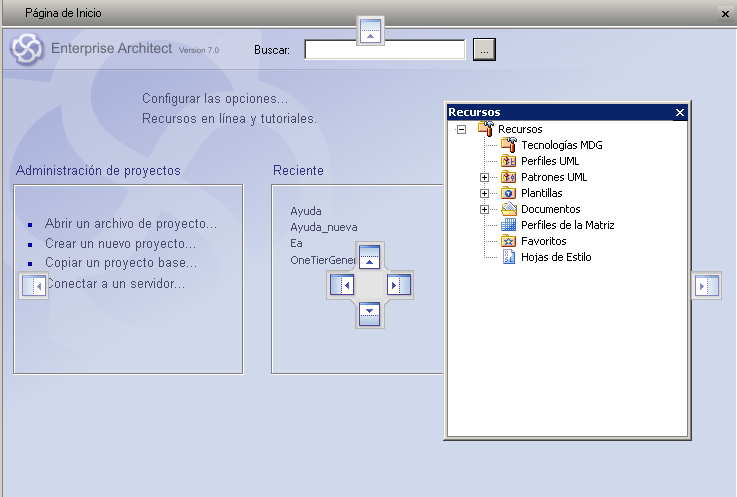Click the dock-right indicator at window right edge
This screenshot has width=737, height=497.
[707, 285]
